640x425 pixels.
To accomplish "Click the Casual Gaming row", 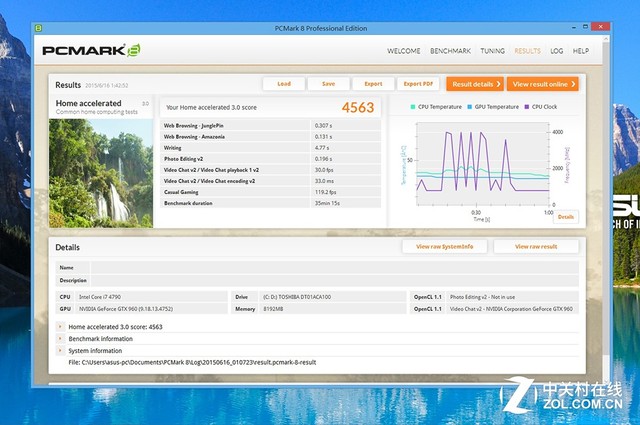I will click(x=271, y=191).
